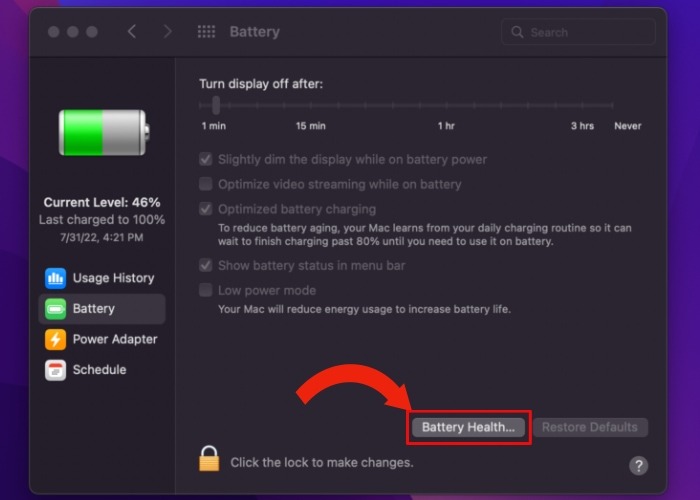Open the Battery Health dialog
The height and width of the screenshot is (500, 700).
[468, 427]
